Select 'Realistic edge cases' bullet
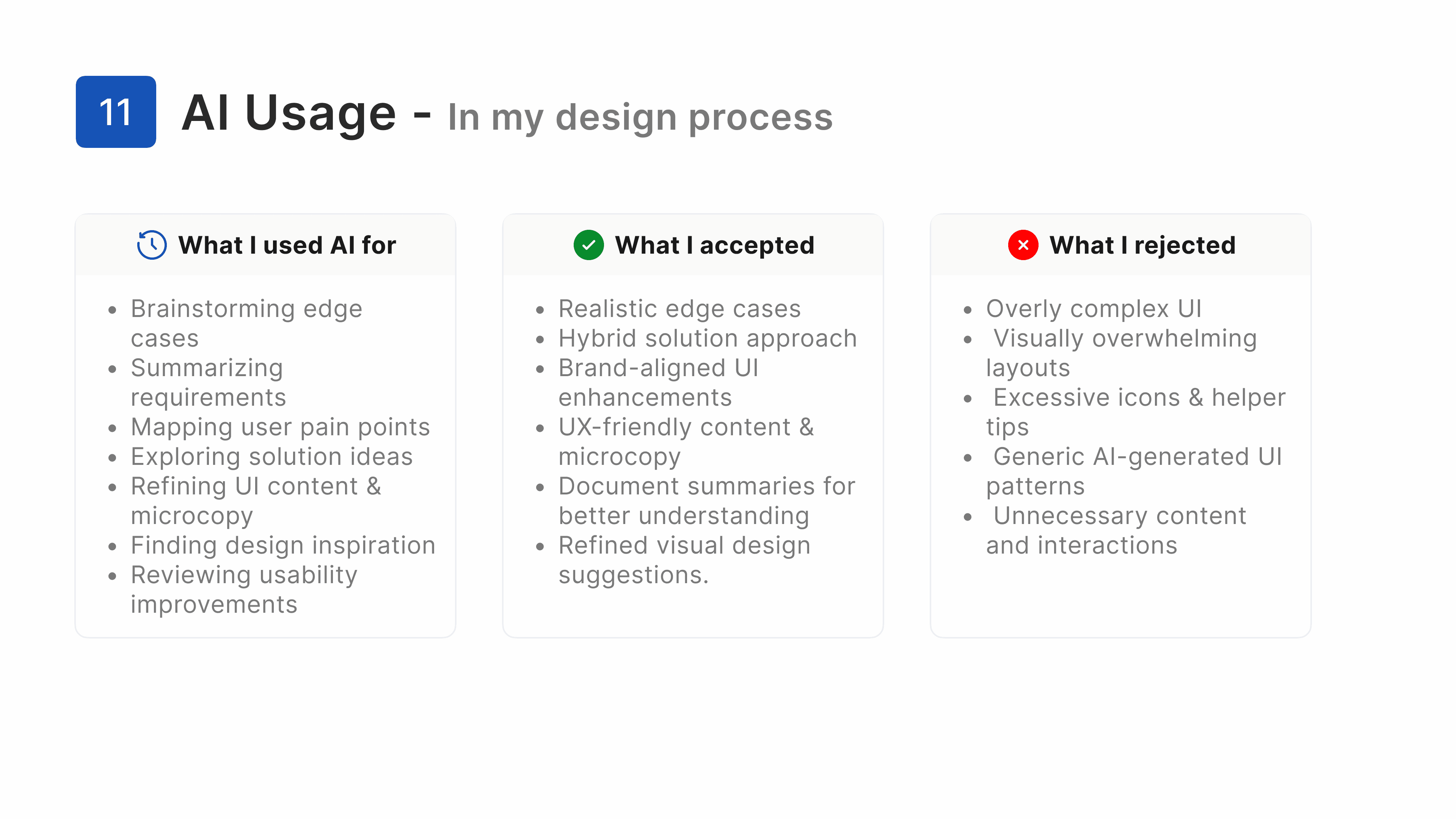The width and height of the screenshot is (1456, 819). click(x=679, y=309)
